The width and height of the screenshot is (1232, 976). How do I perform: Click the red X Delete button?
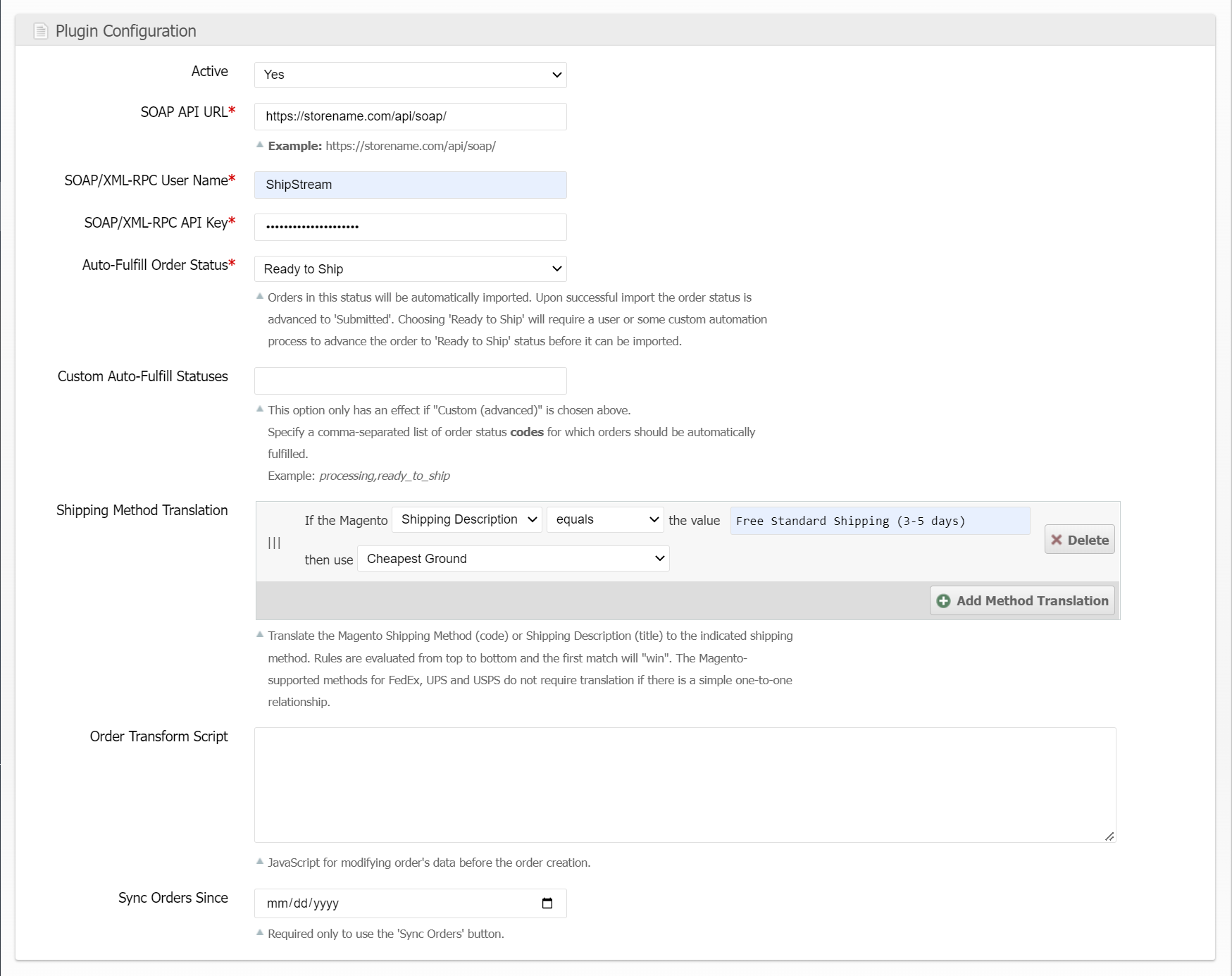1079,540
